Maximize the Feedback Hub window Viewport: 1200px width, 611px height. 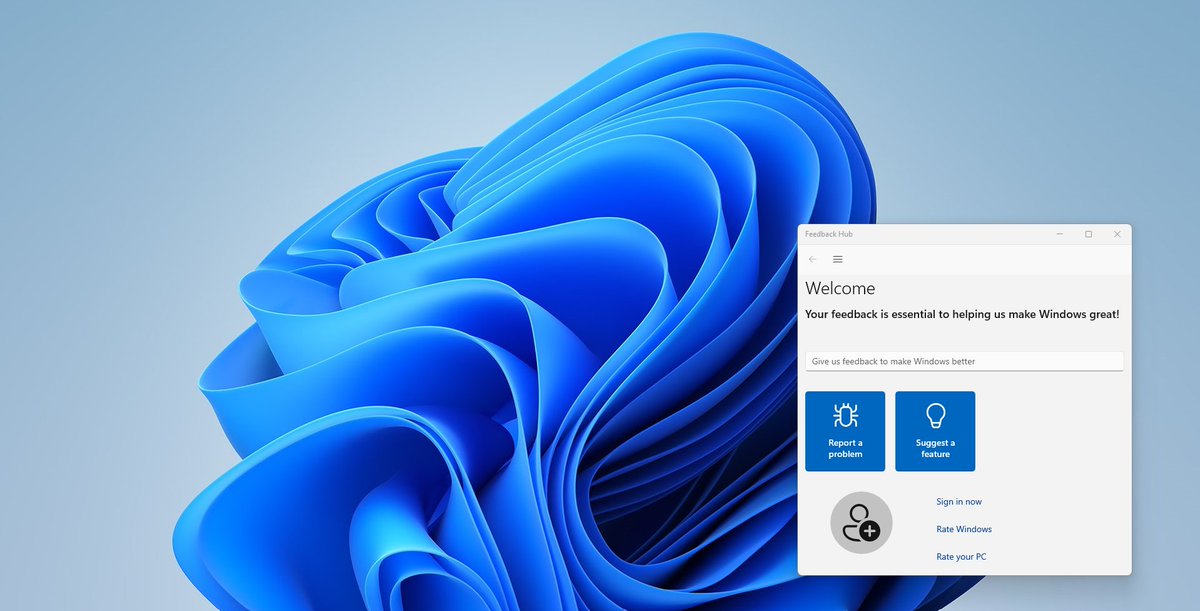(x=1089, y=234)
